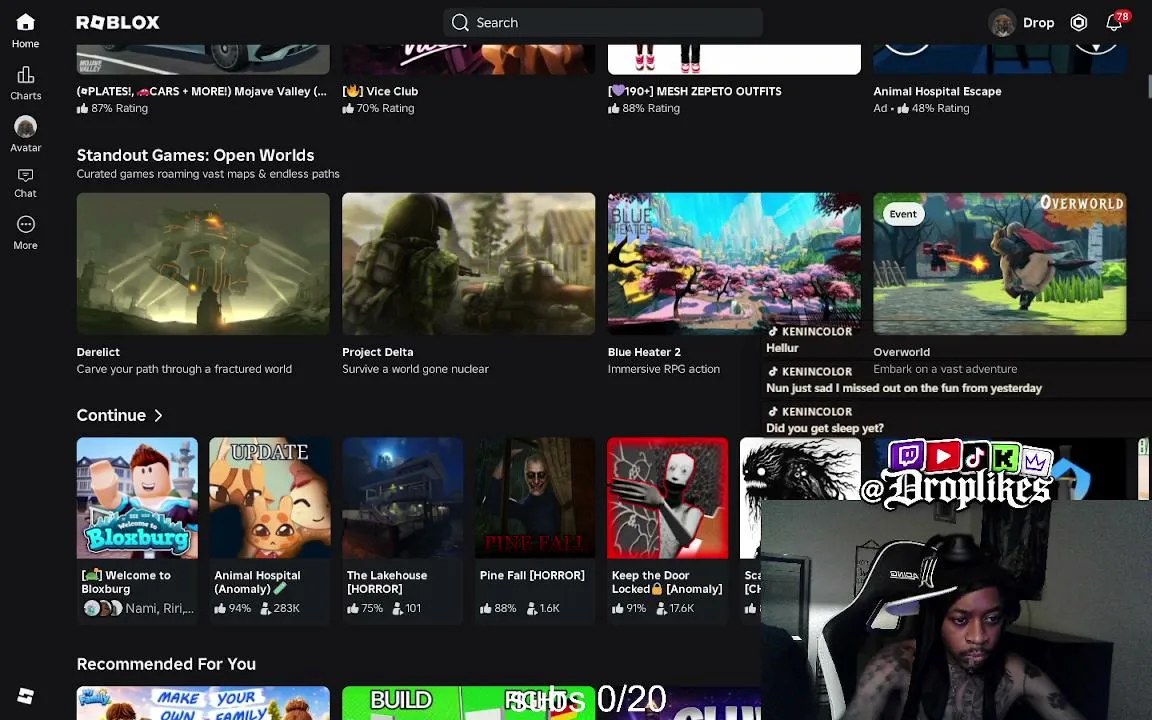Viewport: 1152px width, 720px height.
Task: Open the Continue heading link
Action: tap(111, 415)
